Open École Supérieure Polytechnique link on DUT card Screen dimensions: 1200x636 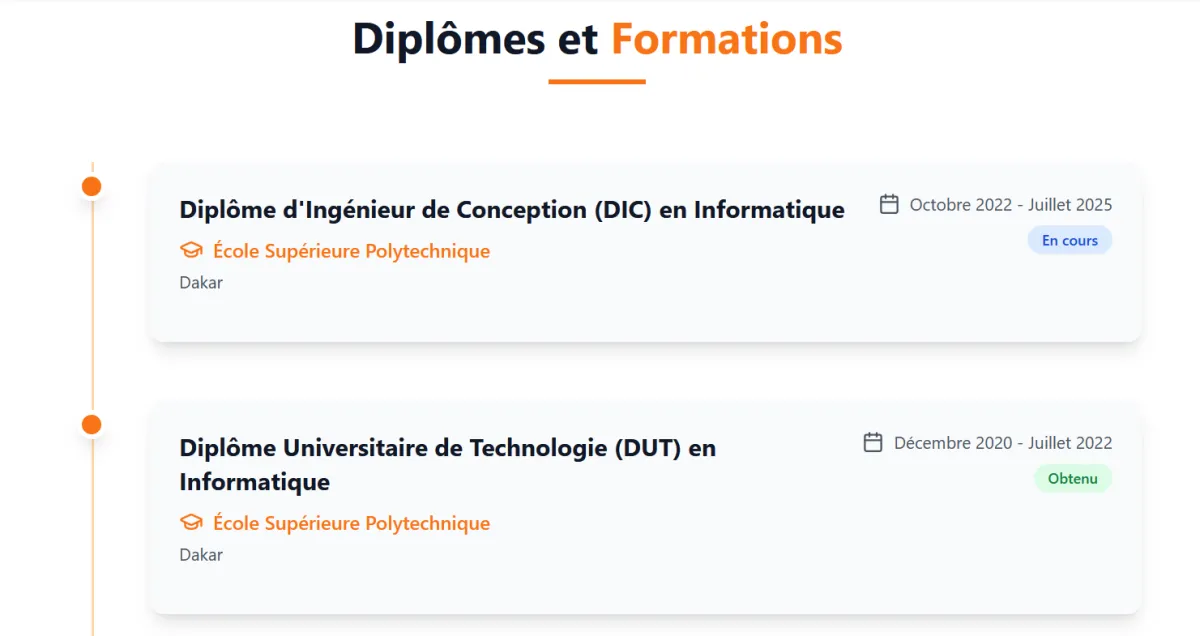click(350, 522)
